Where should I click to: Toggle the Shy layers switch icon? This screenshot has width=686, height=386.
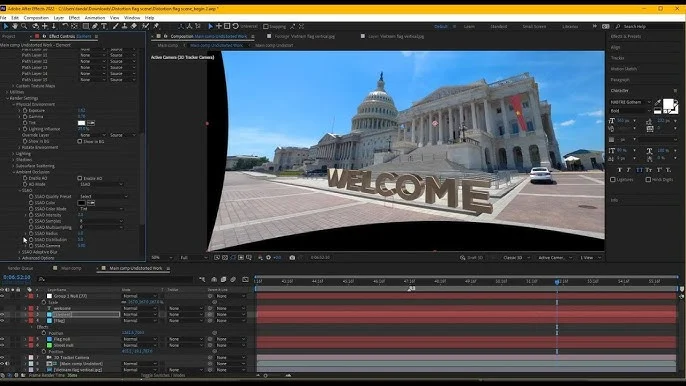tap(214, 279)
